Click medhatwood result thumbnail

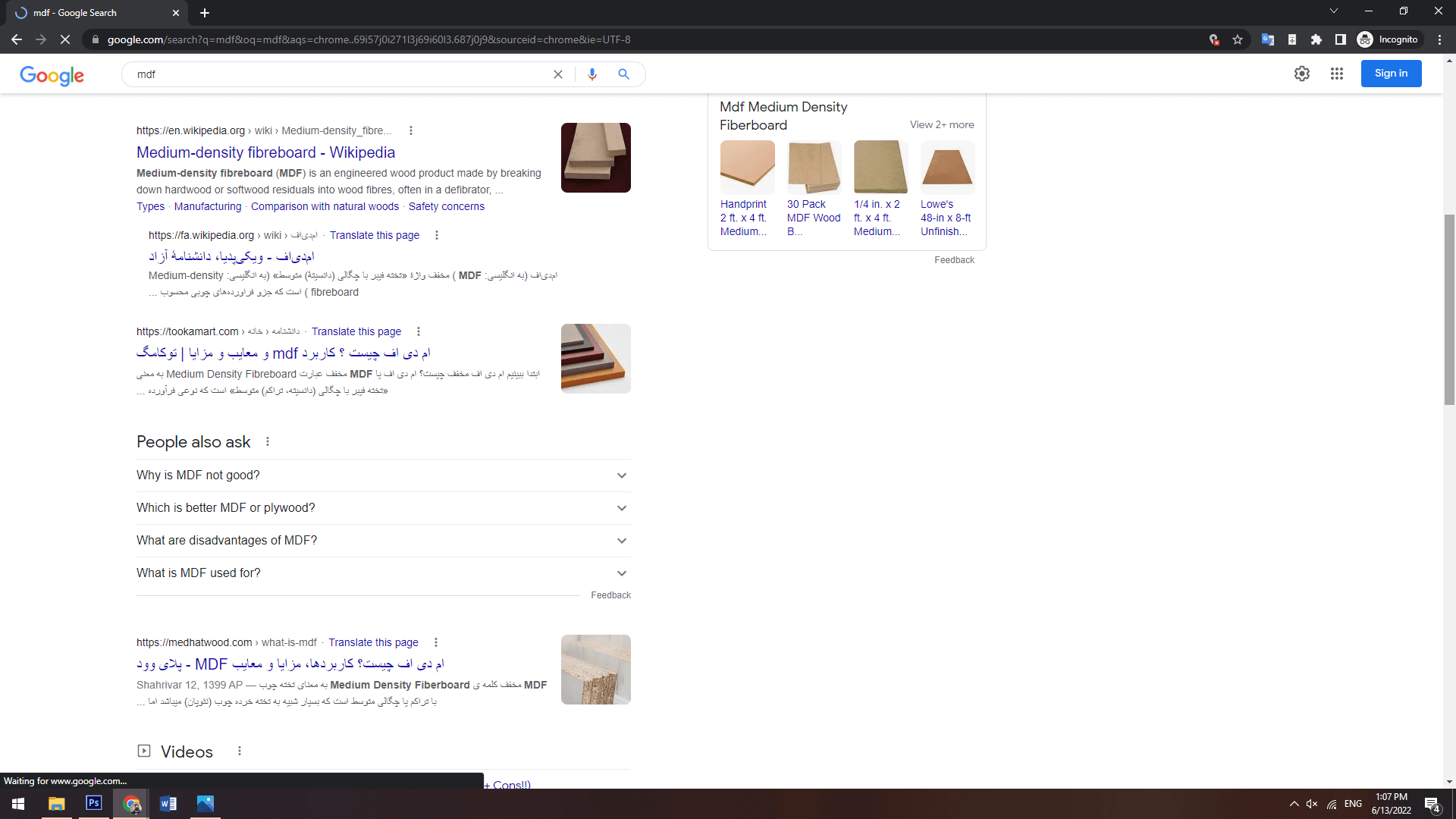pos(596,670)
